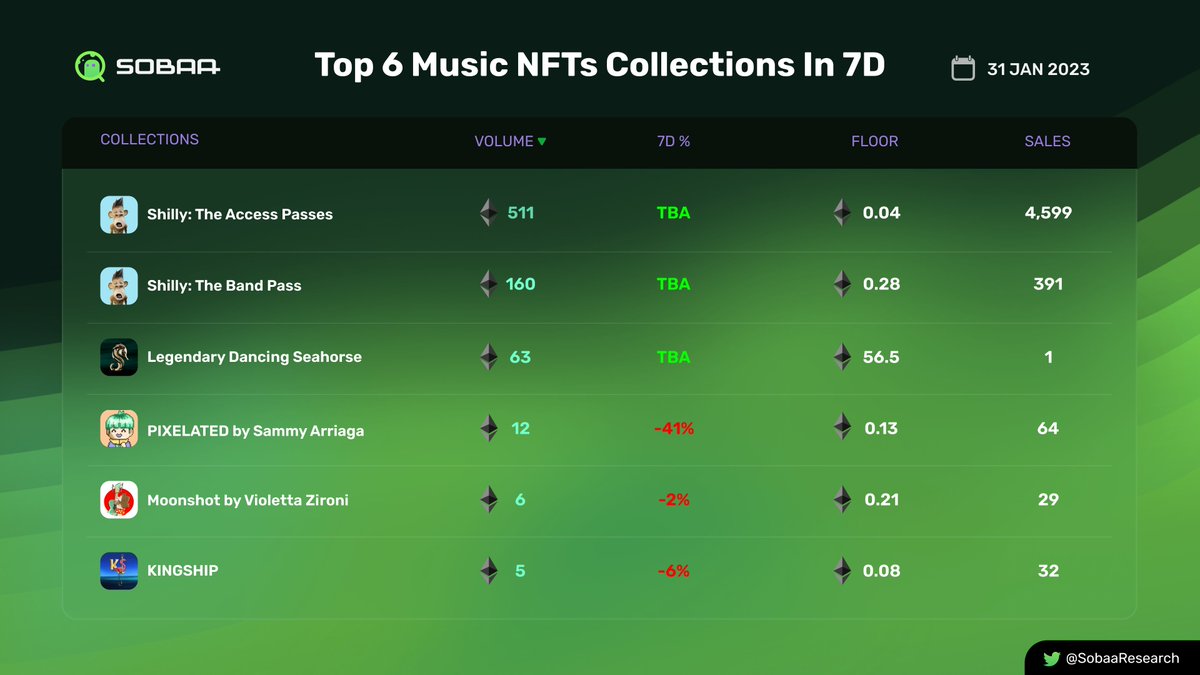Click the 31 JAN 2023 date text
This screenshot has width=1200, height=675.
pos(1038,69)
